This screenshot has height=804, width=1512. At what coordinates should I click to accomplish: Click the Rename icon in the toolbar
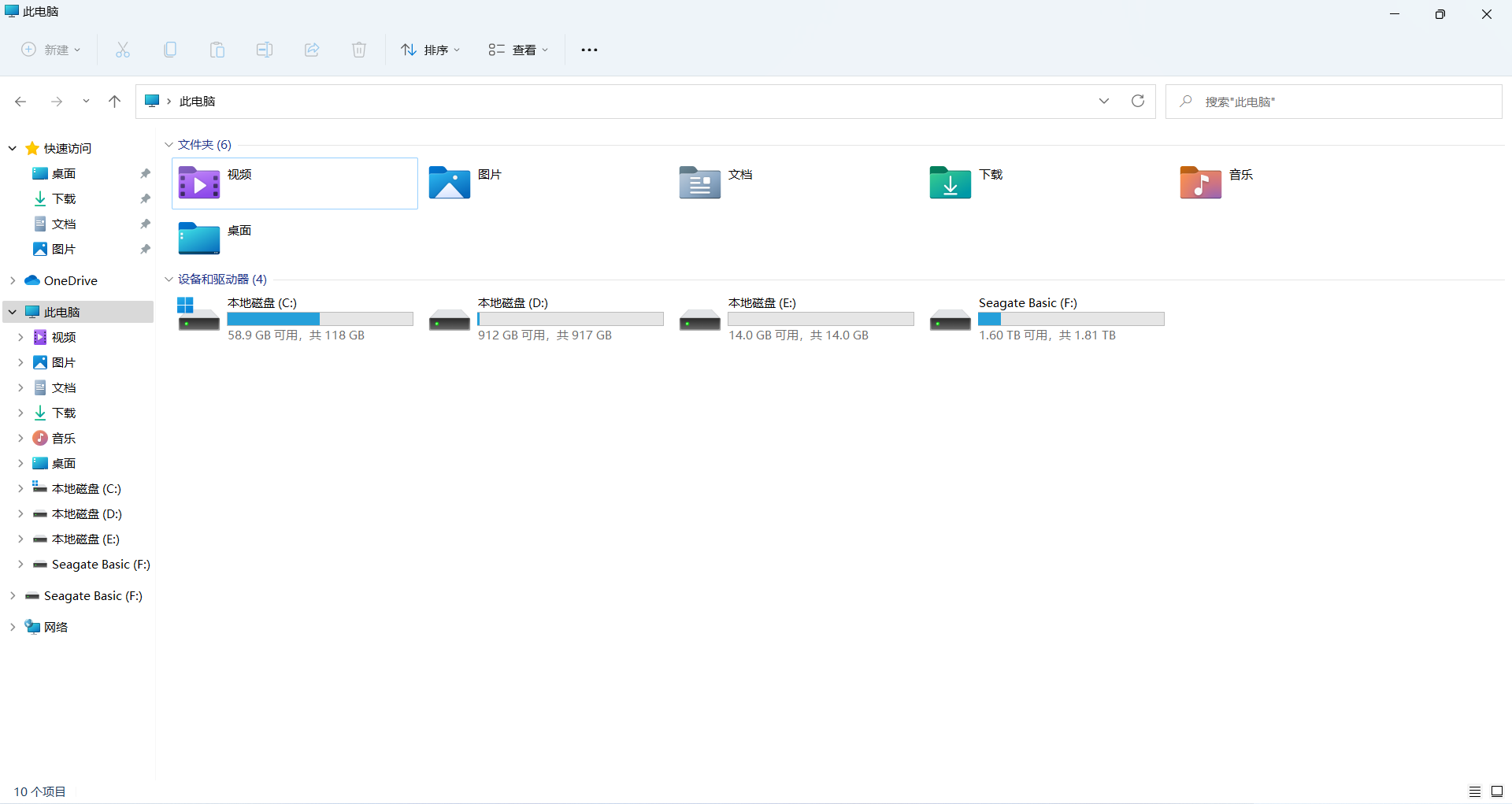pos(265,50)
